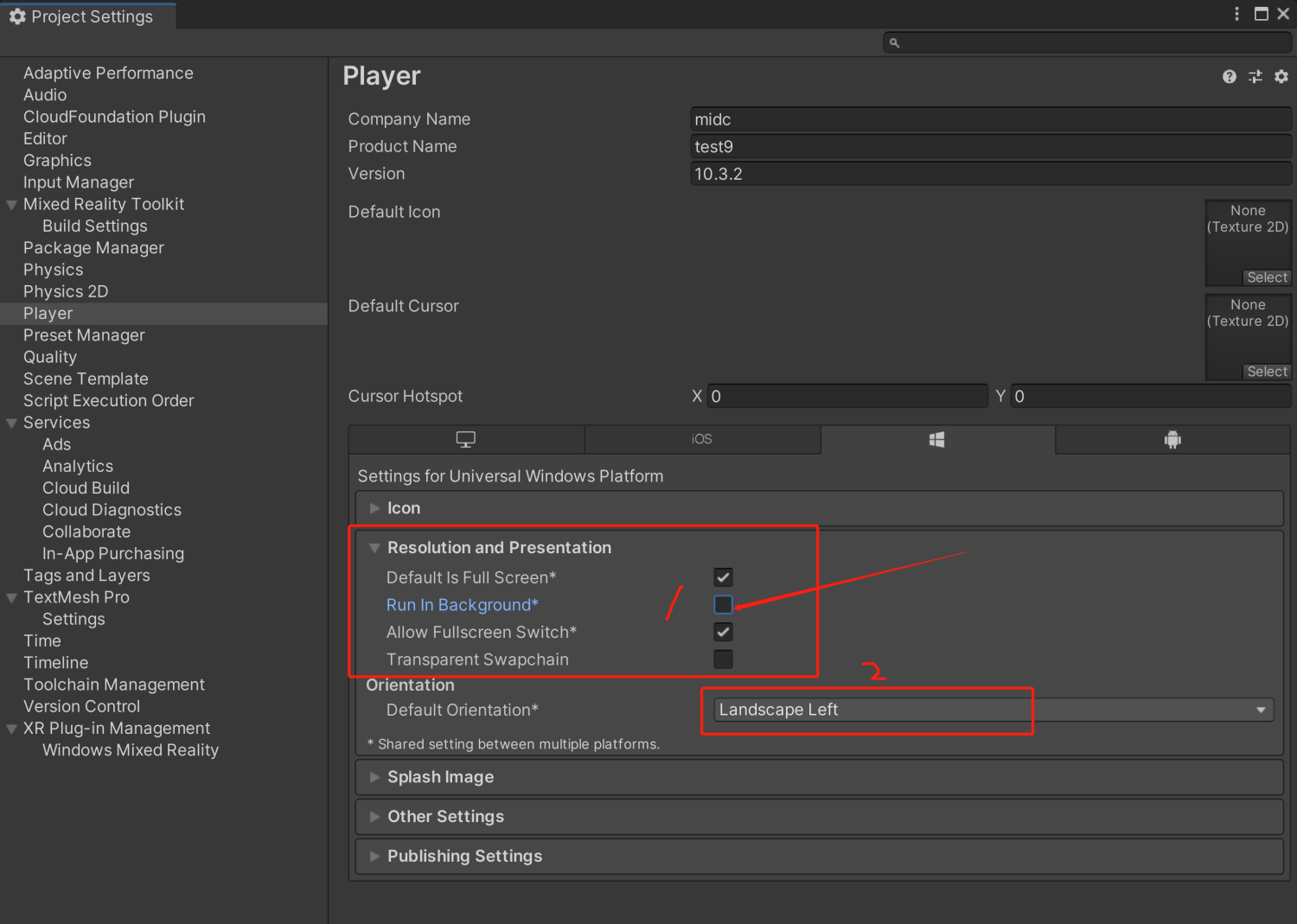This screenshot has height=924, width=1297.
Task: Select Windows Mixed Reality under XR Plug-in
Action: click(x=131, y=750)
